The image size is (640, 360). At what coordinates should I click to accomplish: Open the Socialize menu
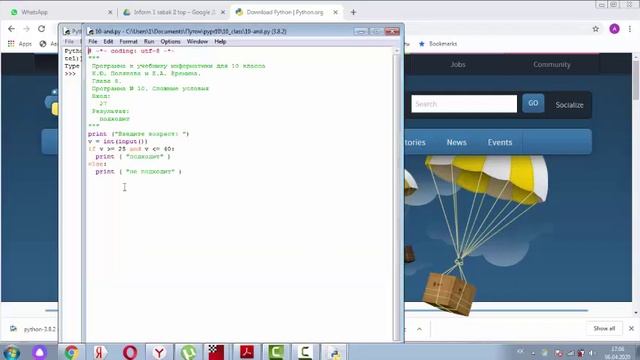click(569, 105)
